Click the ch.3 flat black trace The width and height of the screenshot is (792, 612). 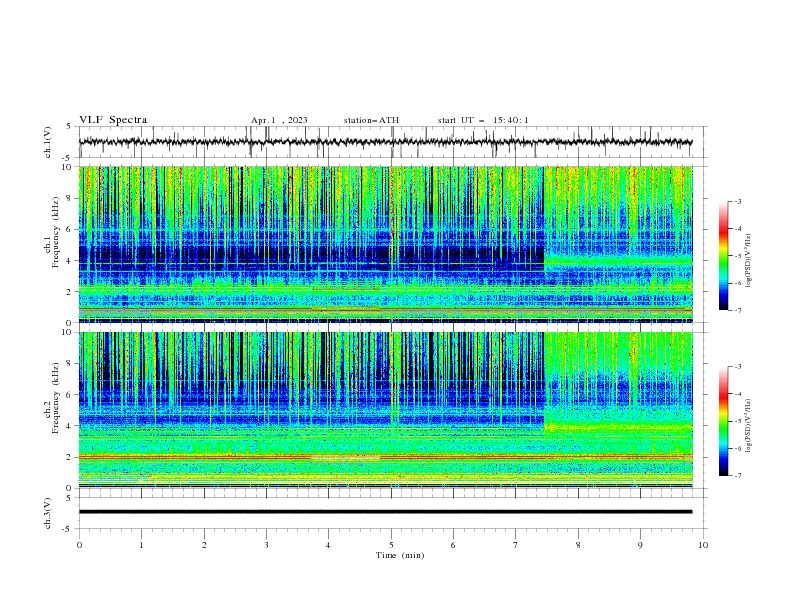point(385,512)
